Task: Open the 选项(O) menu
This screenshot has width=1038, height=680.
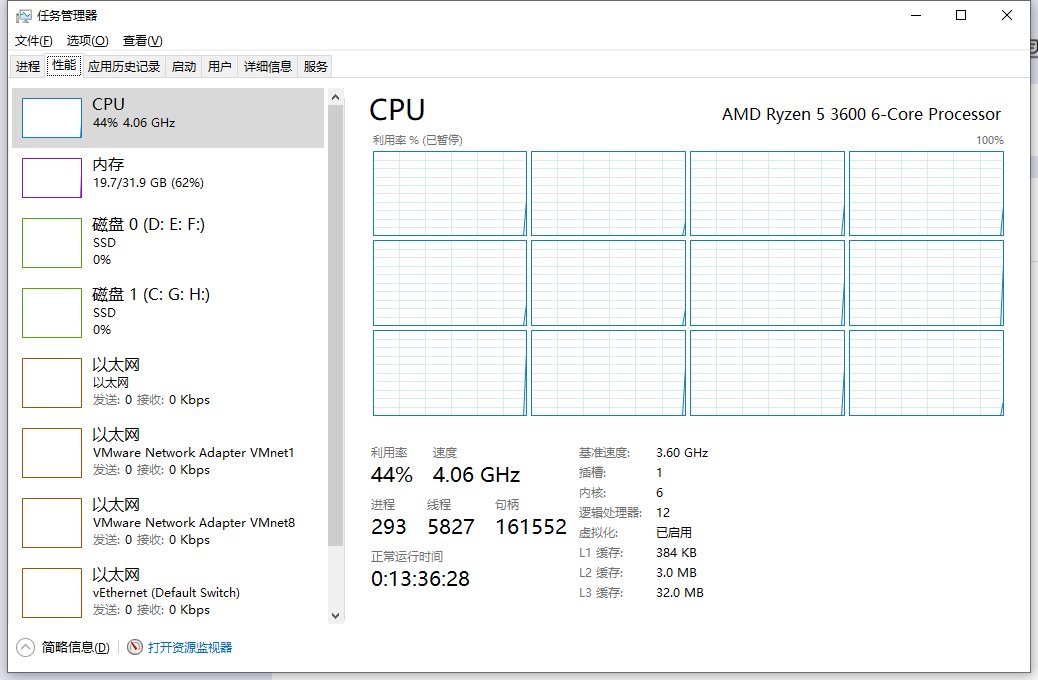Action: [x=87, y=41]
